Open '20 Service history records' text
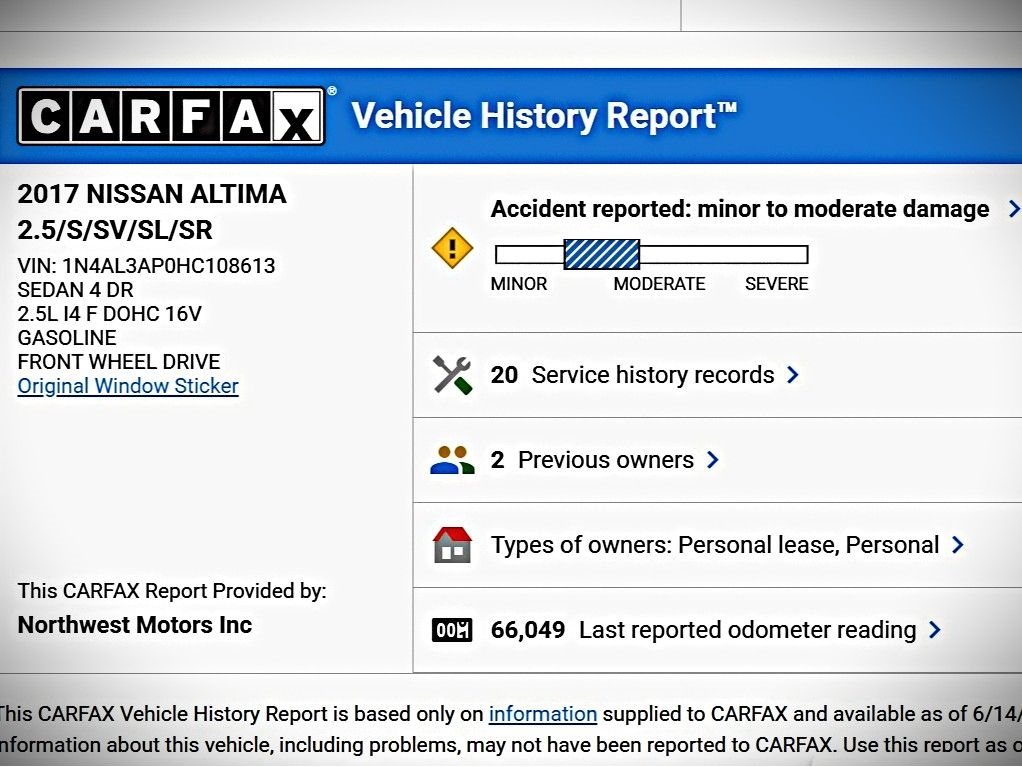1022x767 pixels. (632, 375)
